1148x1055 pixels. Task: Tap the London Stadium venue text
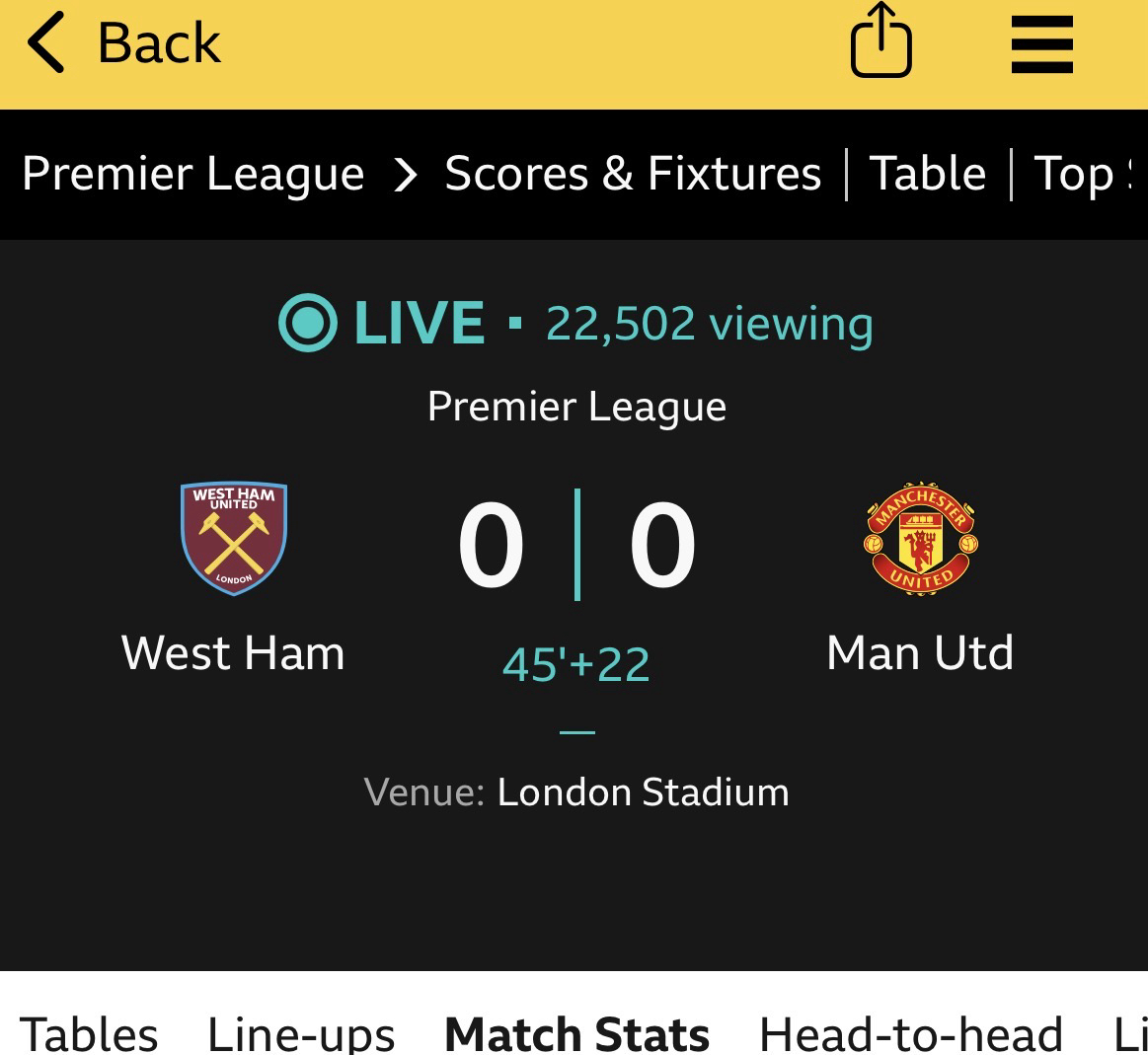[643, 792]
